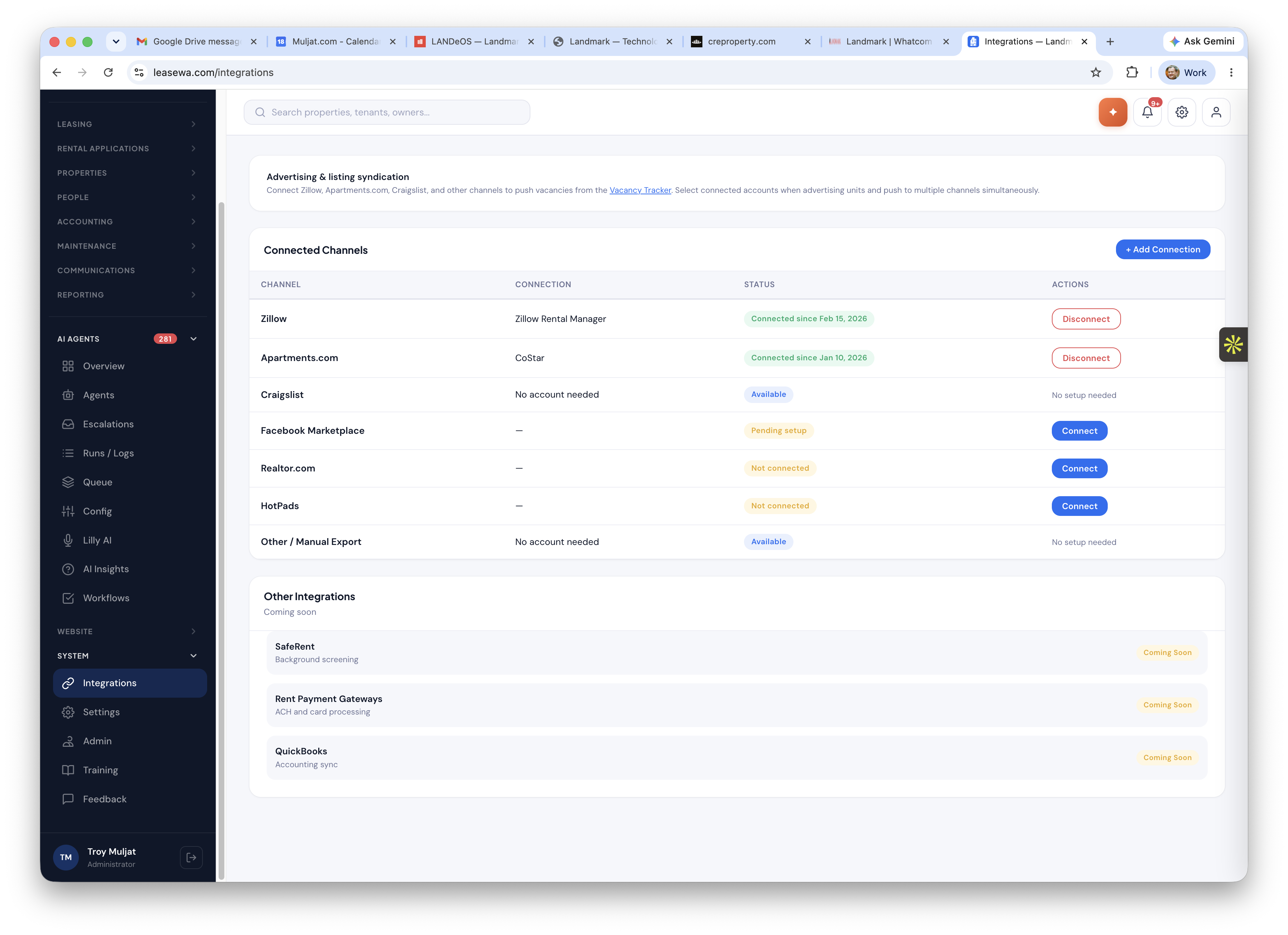Expand the Maintenance section

tap(127, 246)
